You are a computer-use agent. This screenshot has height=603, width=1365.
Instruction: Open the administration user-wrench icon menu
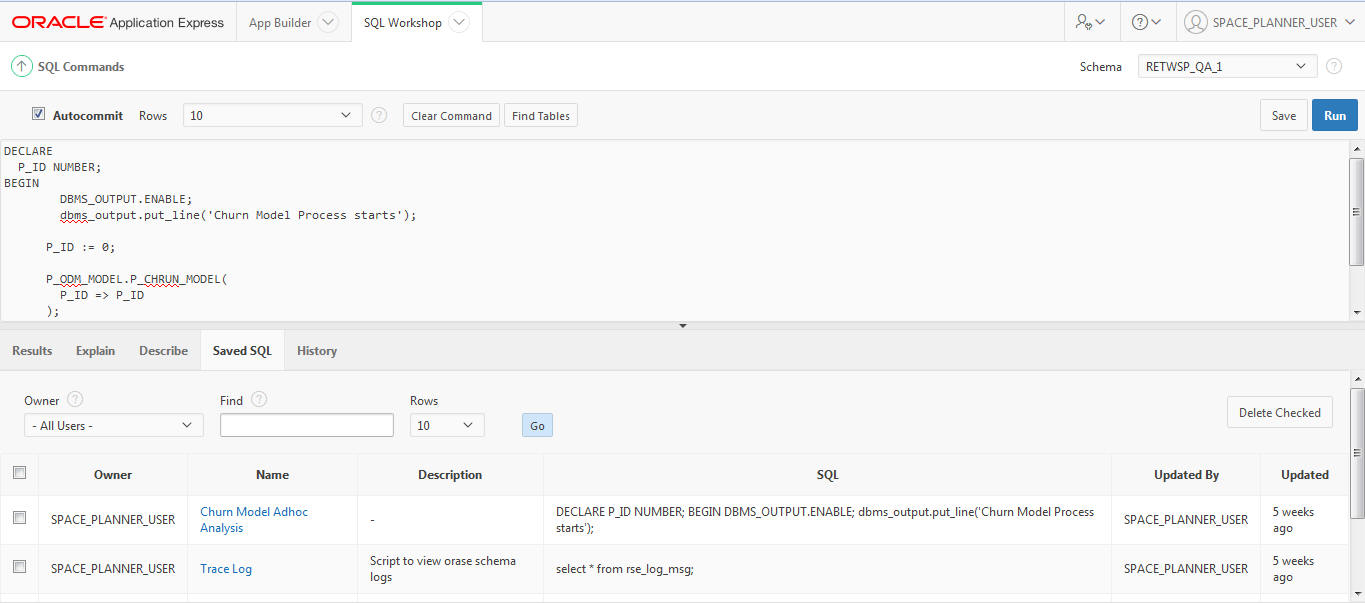pyautogui.click(x=1089, y=22)
